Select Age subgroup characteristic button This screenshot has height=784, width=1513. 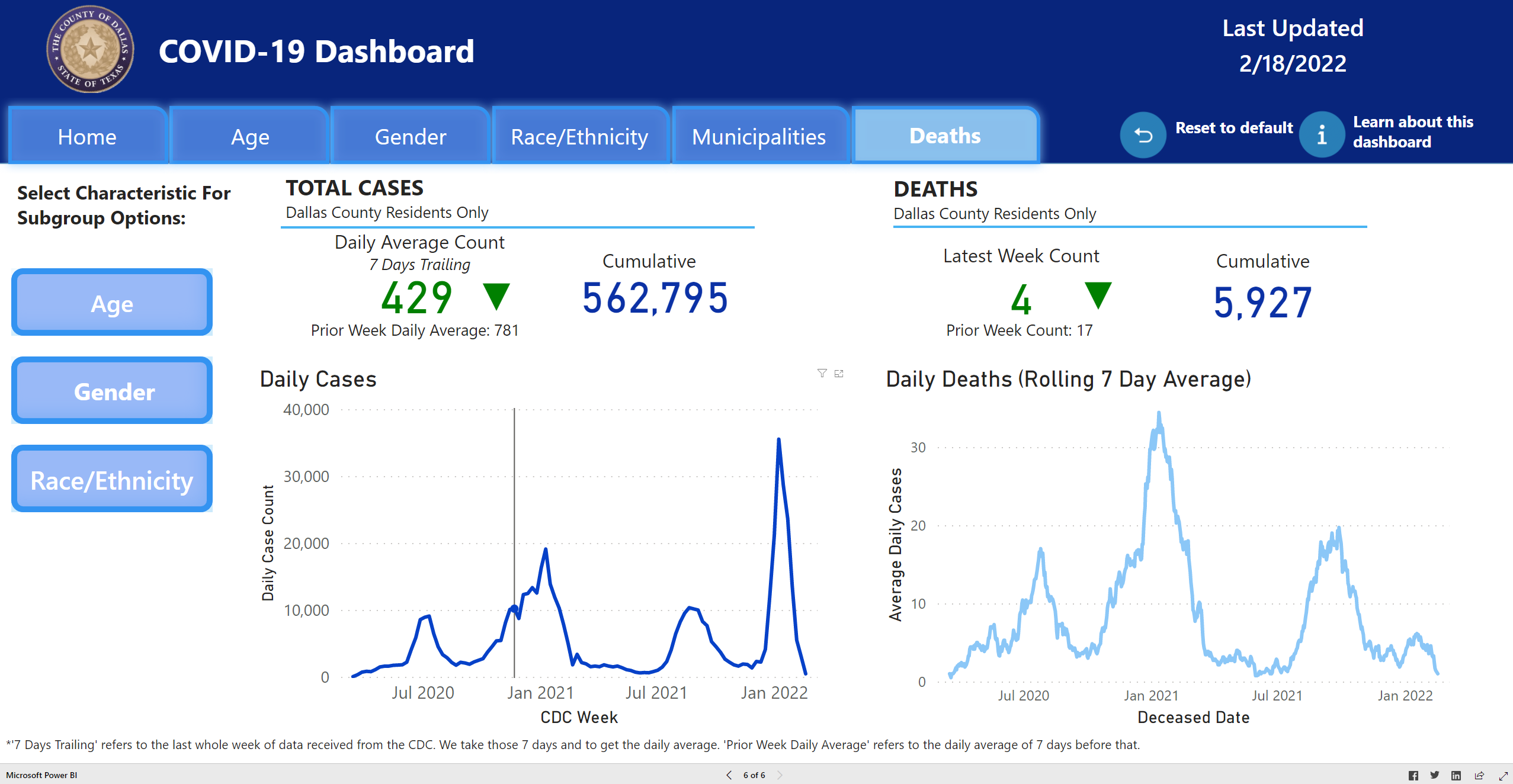(112, 303)
